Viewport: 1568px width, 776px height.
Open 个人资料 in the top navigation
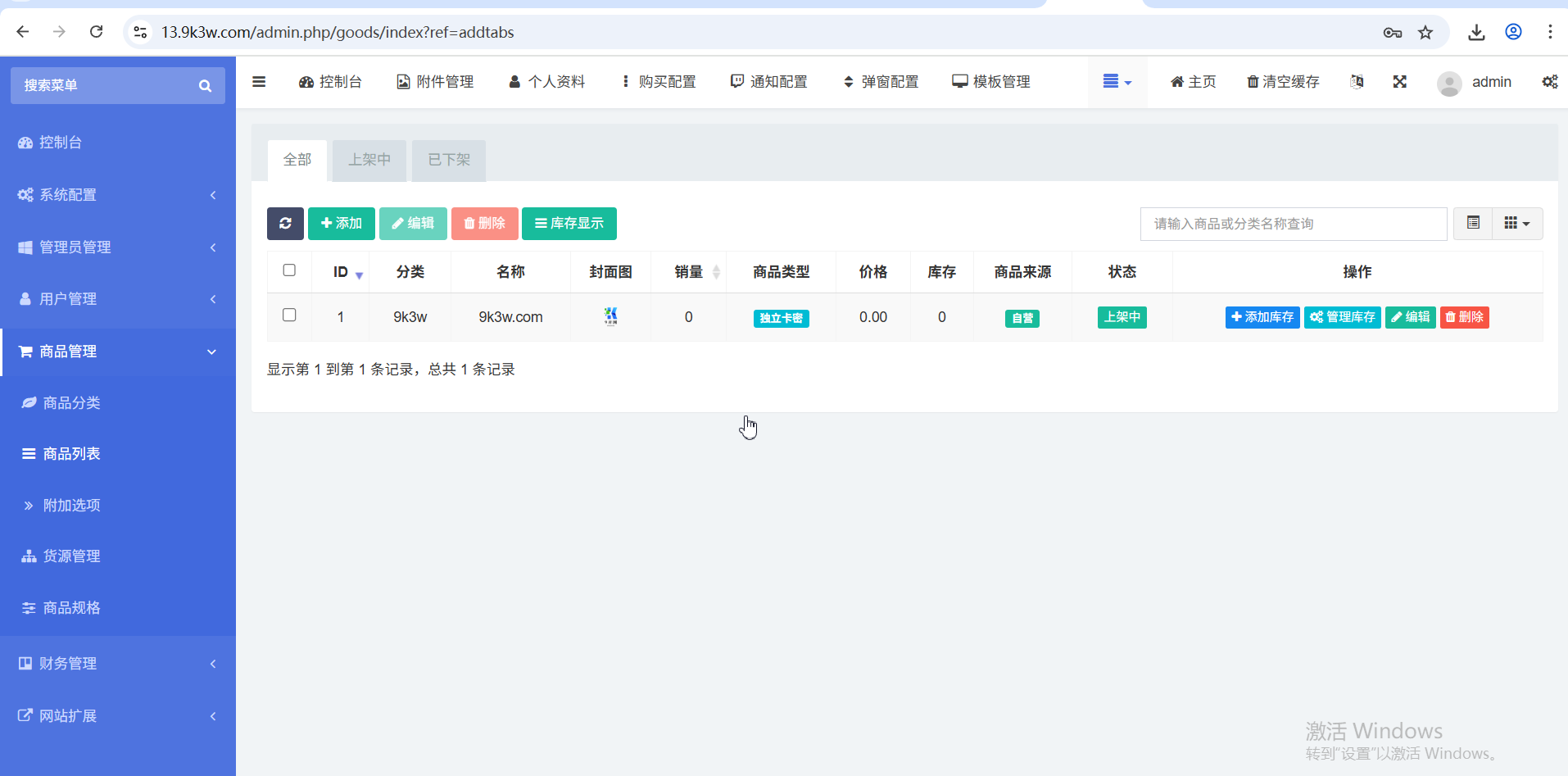tap(546, 82)
